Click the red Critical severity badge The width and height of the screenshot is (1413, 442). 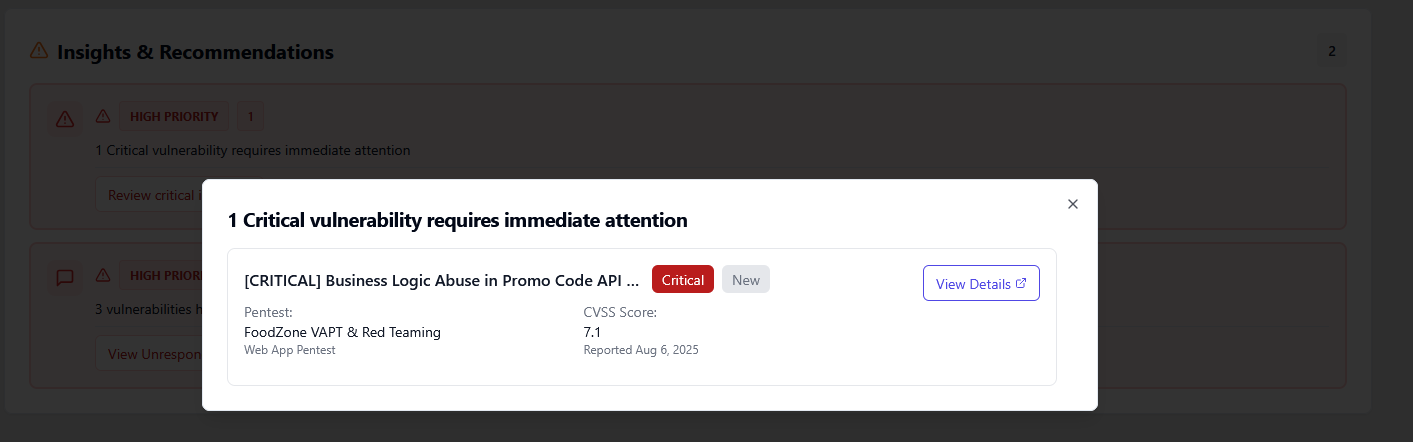click(682, 280)
